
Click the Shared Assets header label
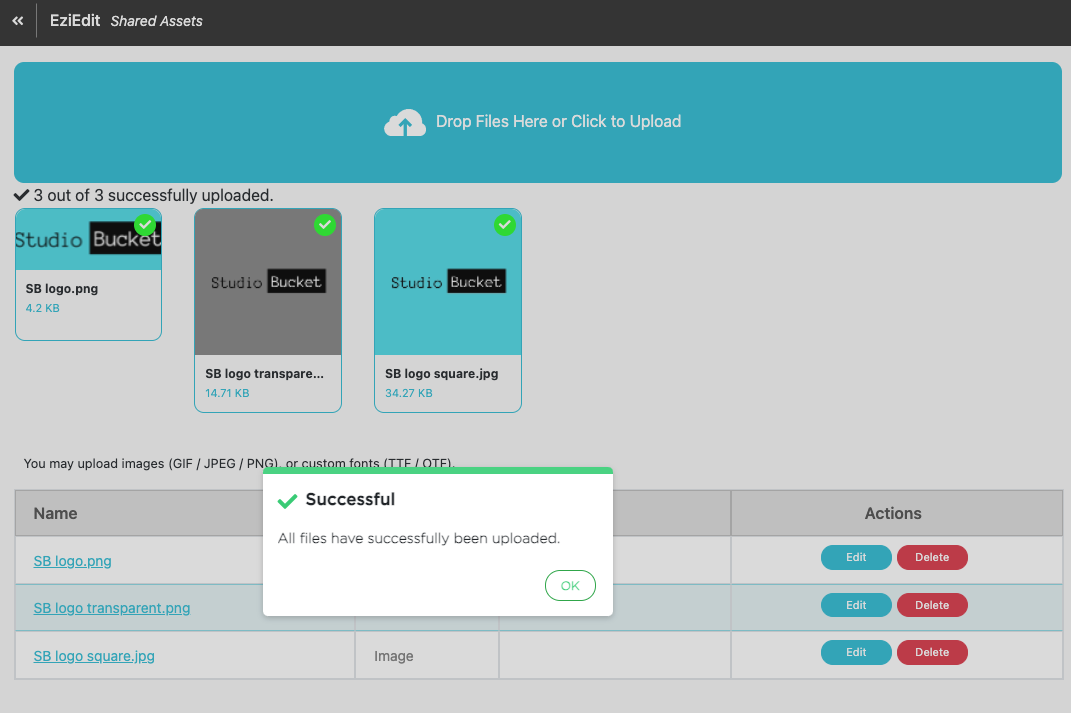coord(156,21)
